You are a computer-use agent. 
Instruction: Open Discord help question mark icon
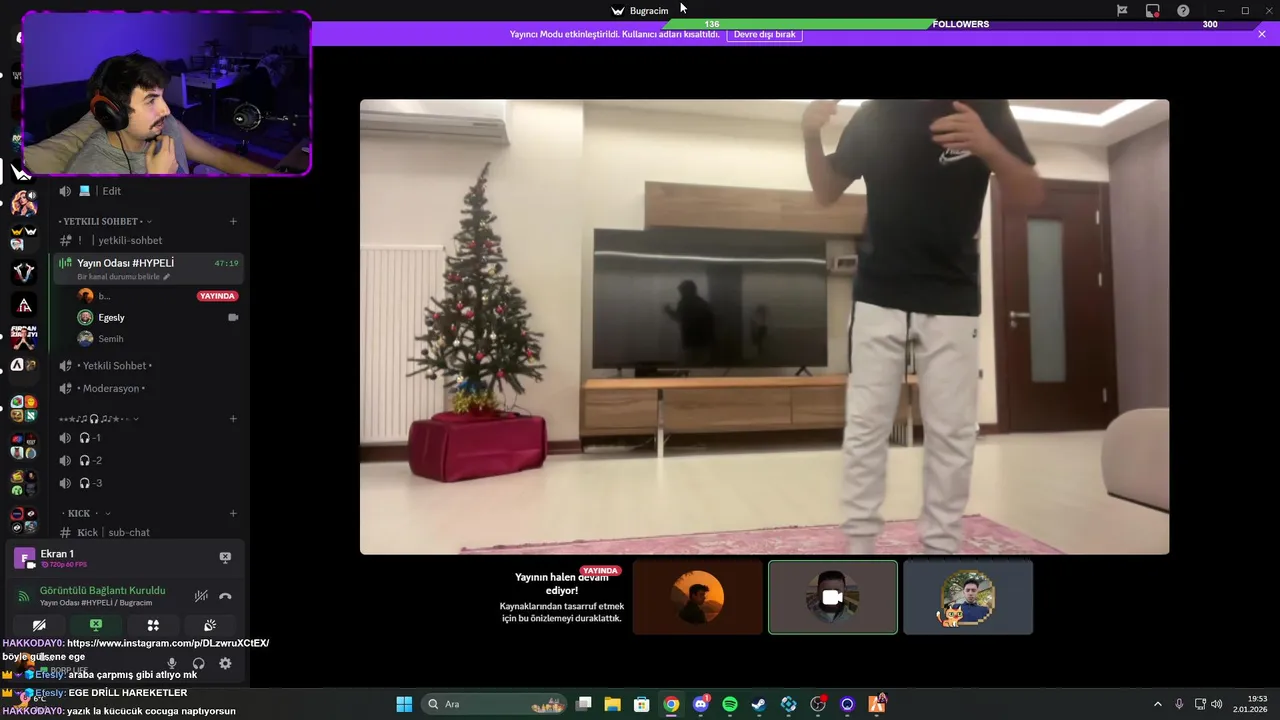[1183, 11]
